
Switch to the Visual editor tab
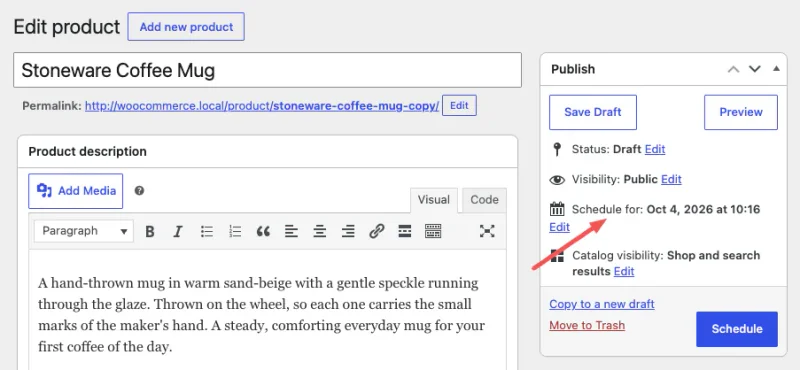(434, 200)
